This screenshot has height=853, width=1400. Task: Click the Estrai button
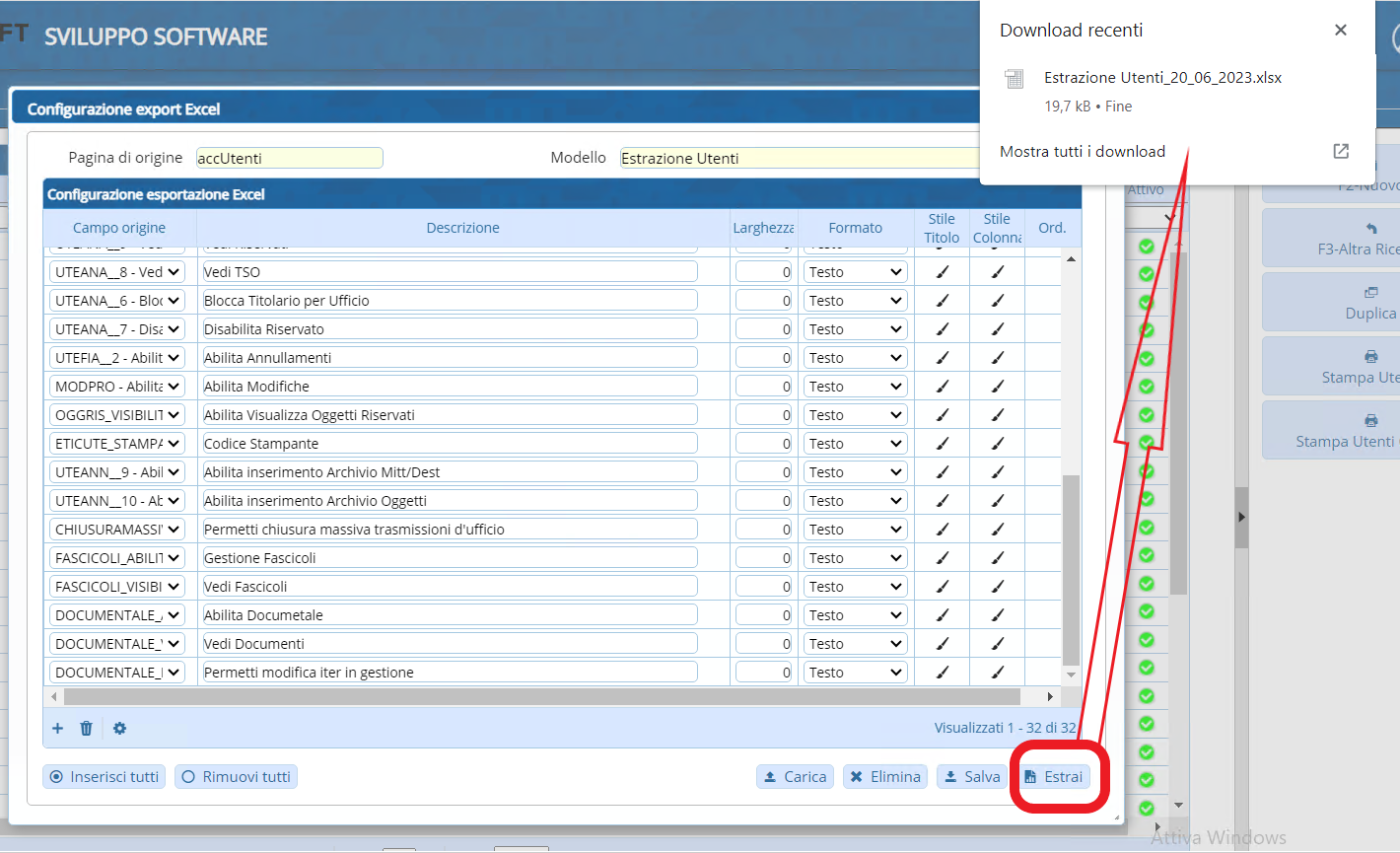click(1053, 777)
